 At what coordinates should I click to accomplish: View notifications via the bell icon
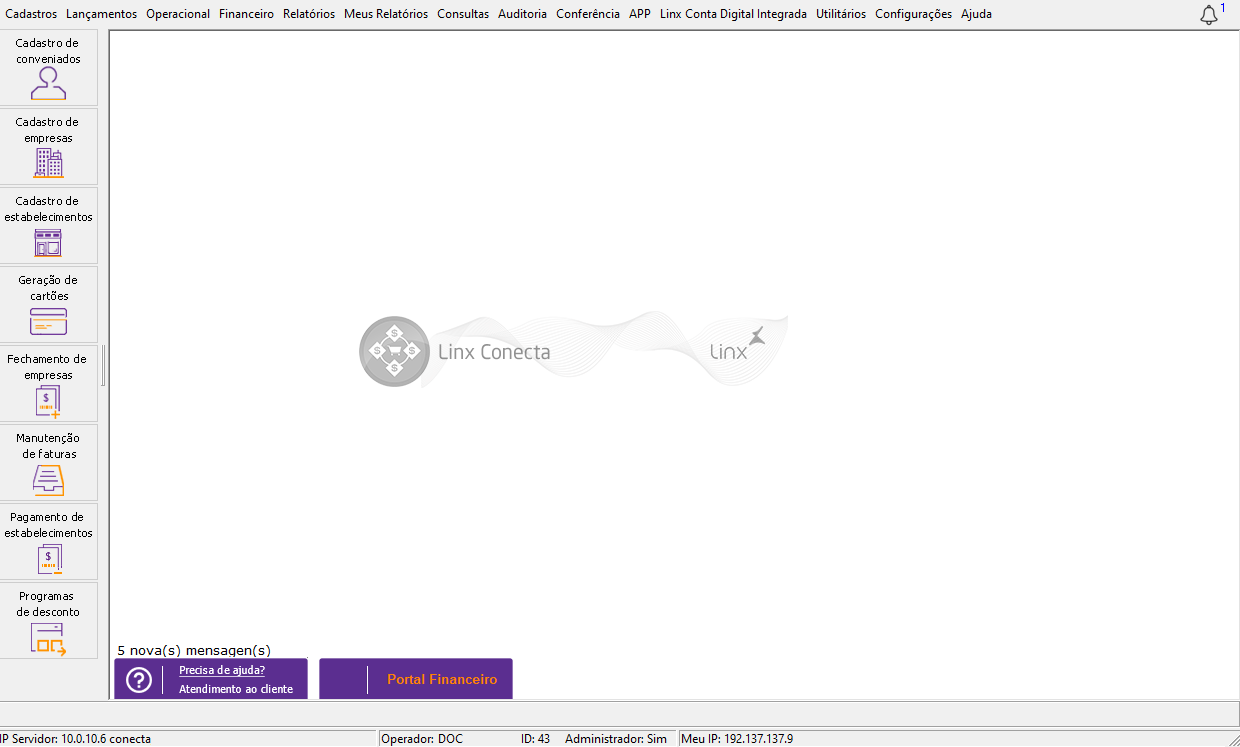1209,15
